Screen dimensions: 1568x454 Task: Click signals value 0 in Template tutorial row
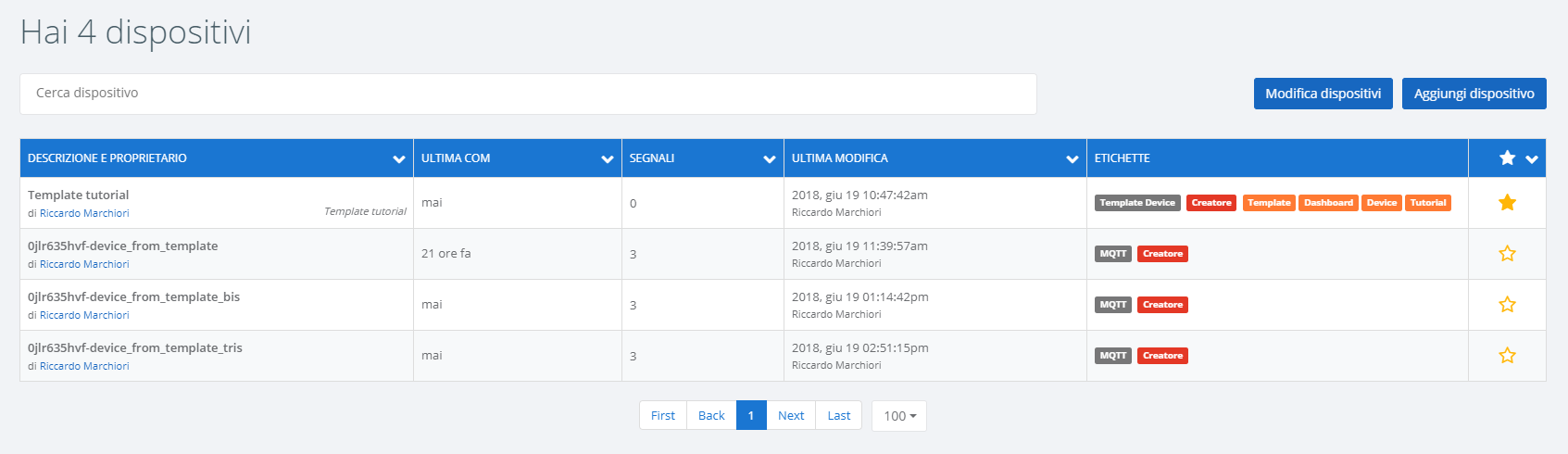coord(633,203)
